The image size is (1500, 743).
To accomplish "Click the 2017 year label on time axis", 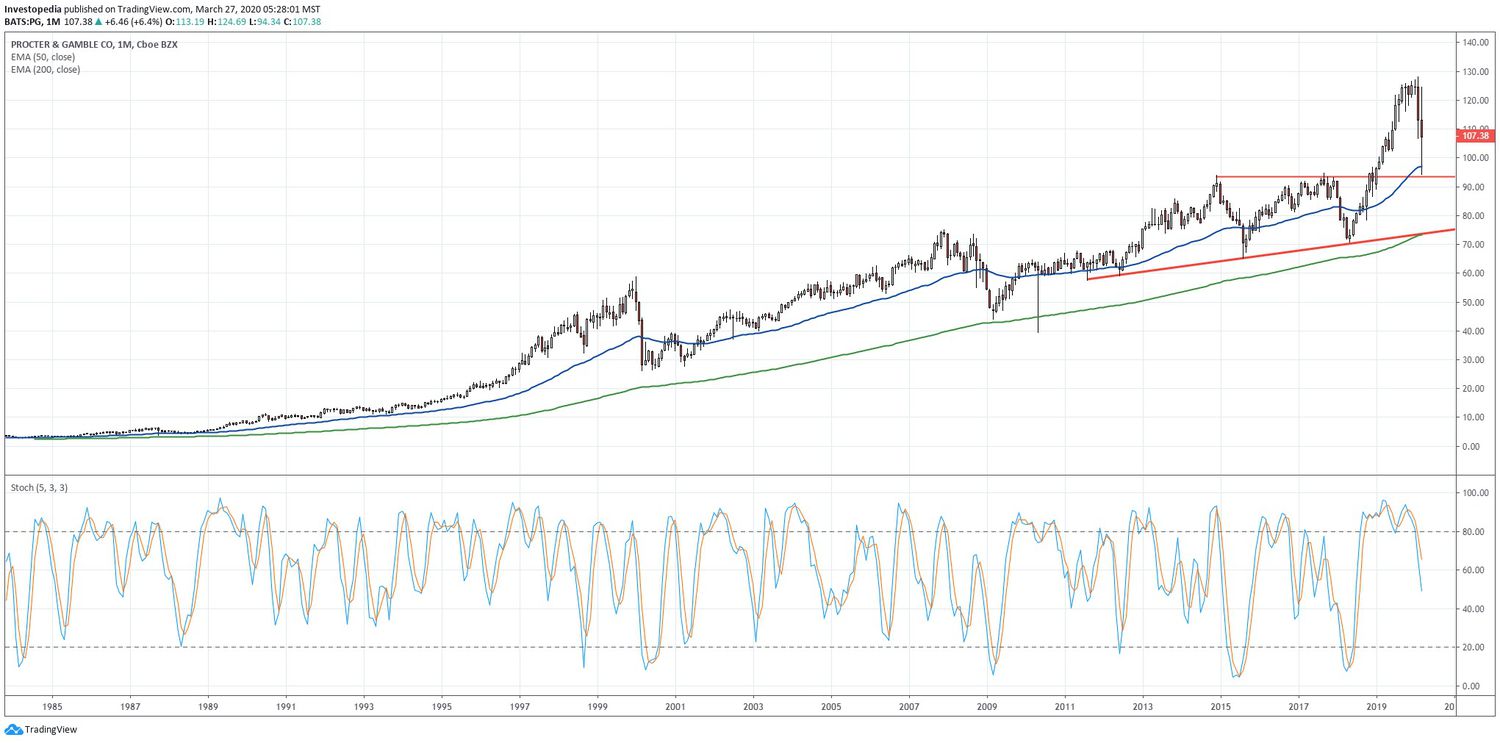I will 1299,707.
